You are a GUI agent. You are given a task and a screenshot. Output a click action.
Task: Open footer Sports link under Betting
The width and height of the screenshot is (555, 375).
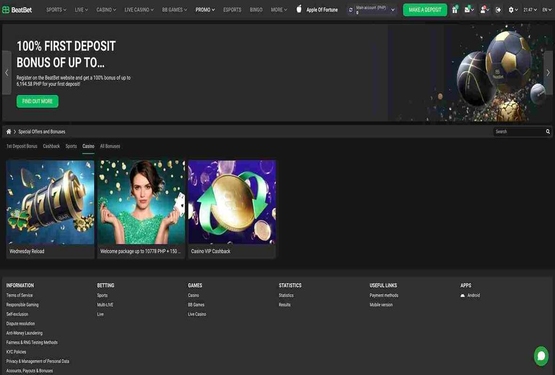pos(102,295)
